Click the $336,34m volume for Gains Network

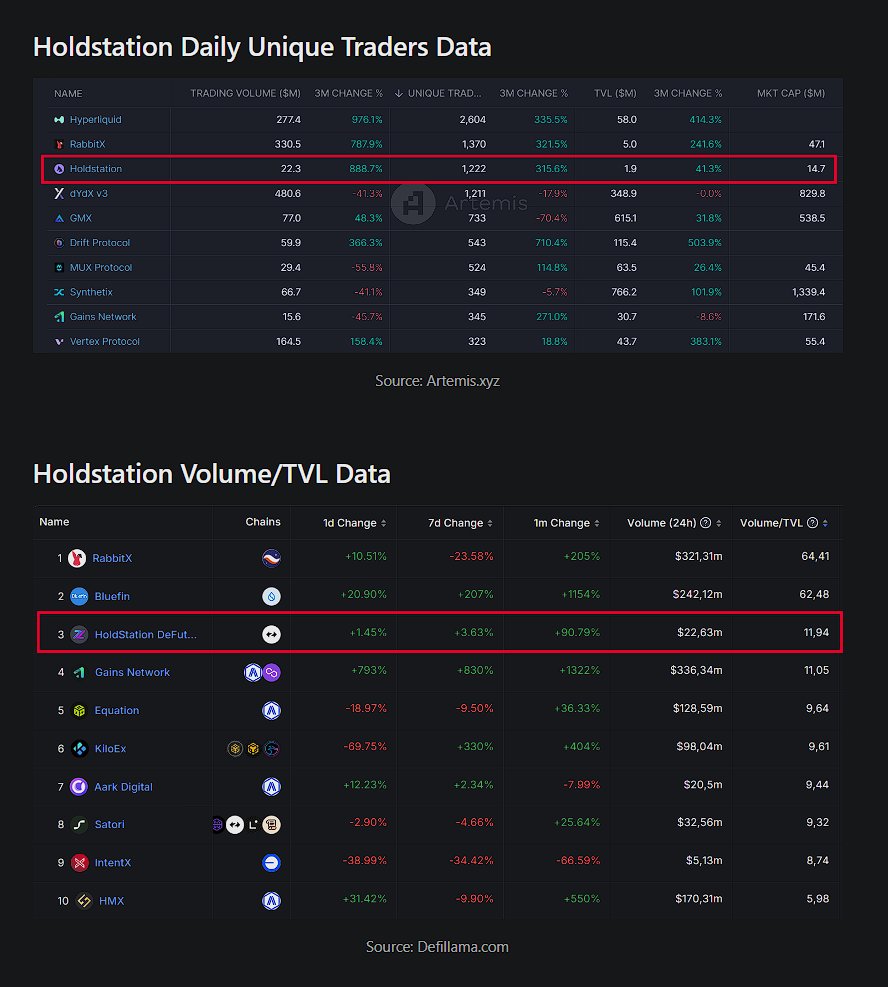click(x=696, y=670)
